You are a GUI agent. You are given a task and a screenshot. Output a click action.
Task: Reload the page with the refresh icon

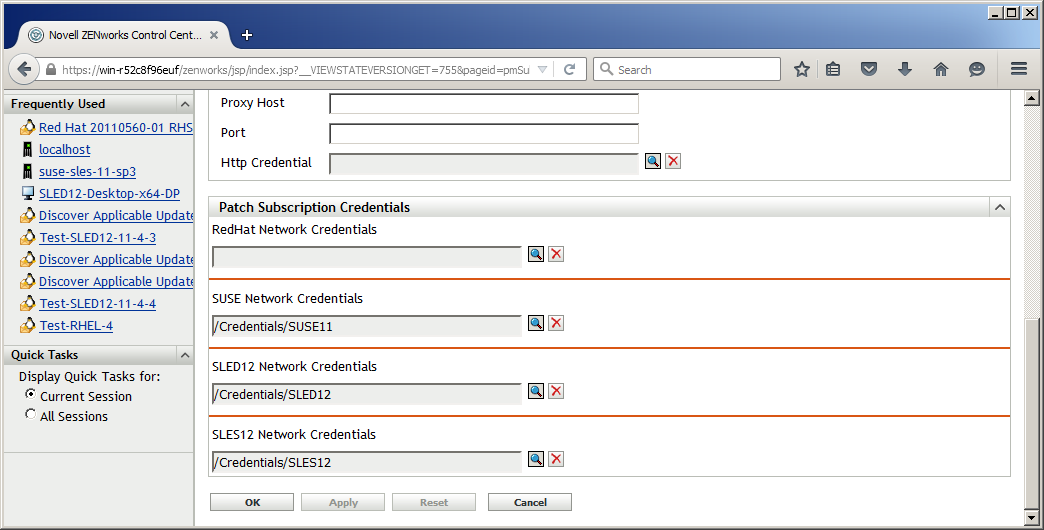tap(569, 69)
